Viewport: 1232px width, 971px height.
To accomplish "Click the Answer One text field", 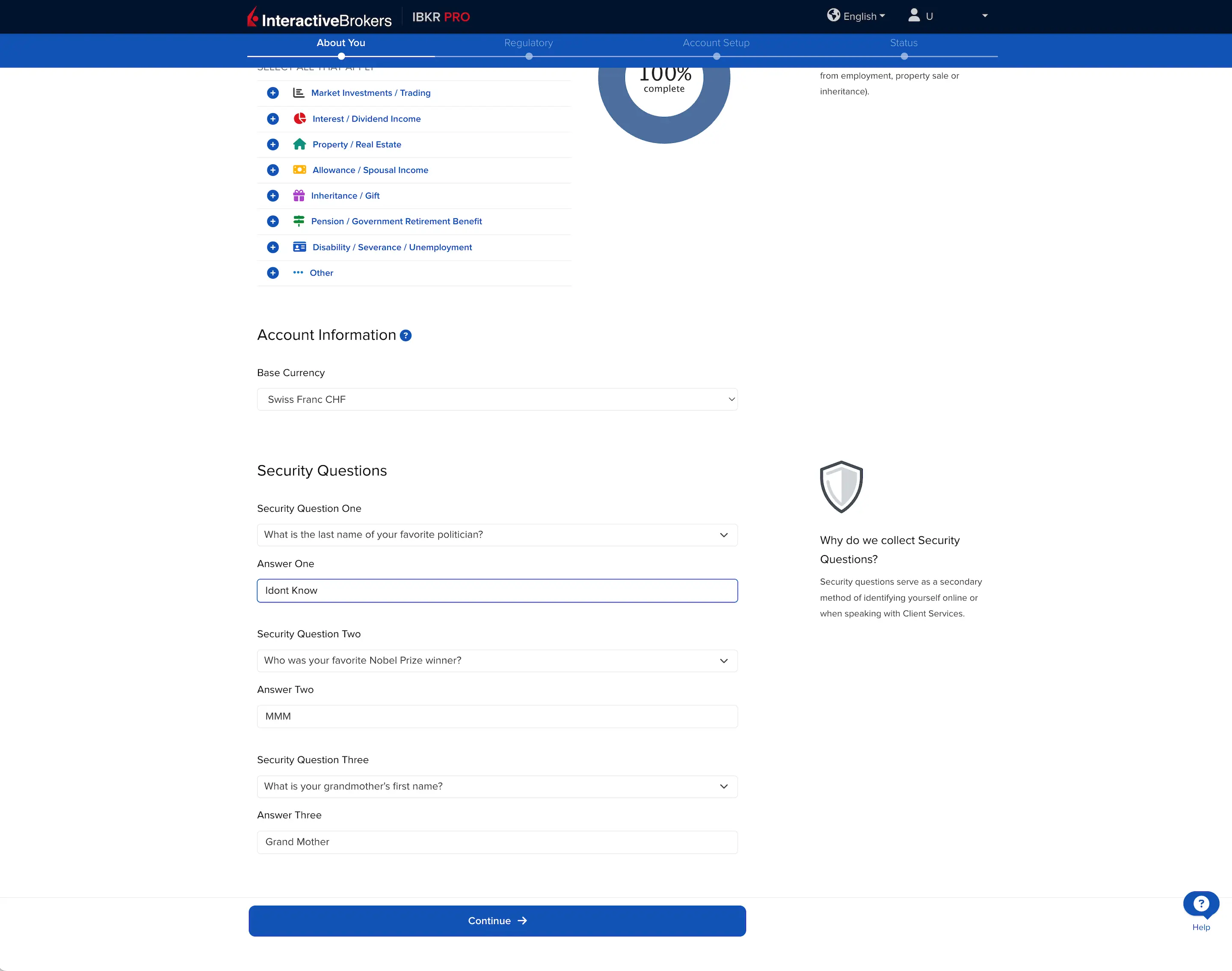I will pyautogui.click(x=497, y=590).
